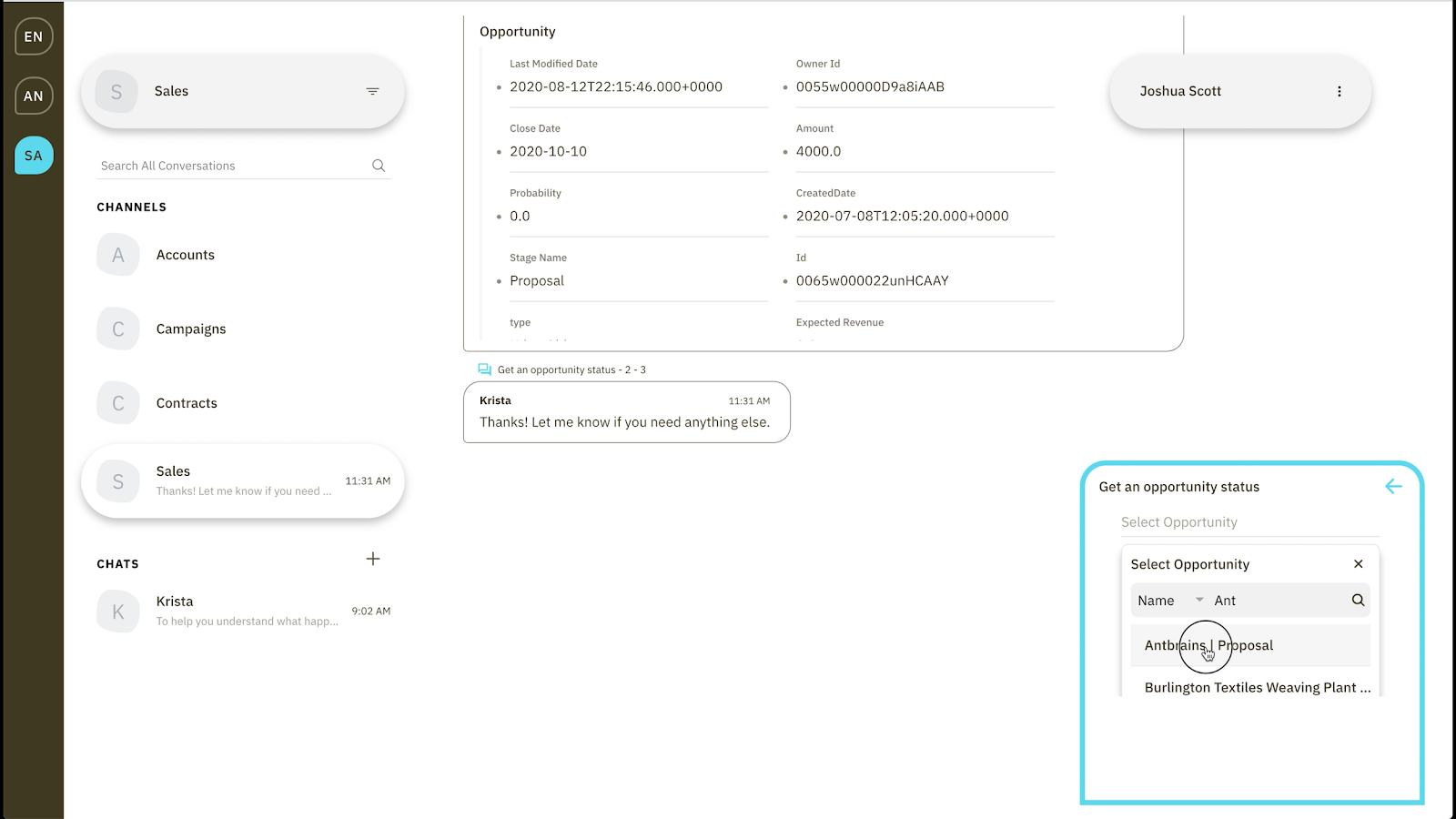Open the filter icon beside Sales header
The image size is (1456, 819).
coord(372,91)
